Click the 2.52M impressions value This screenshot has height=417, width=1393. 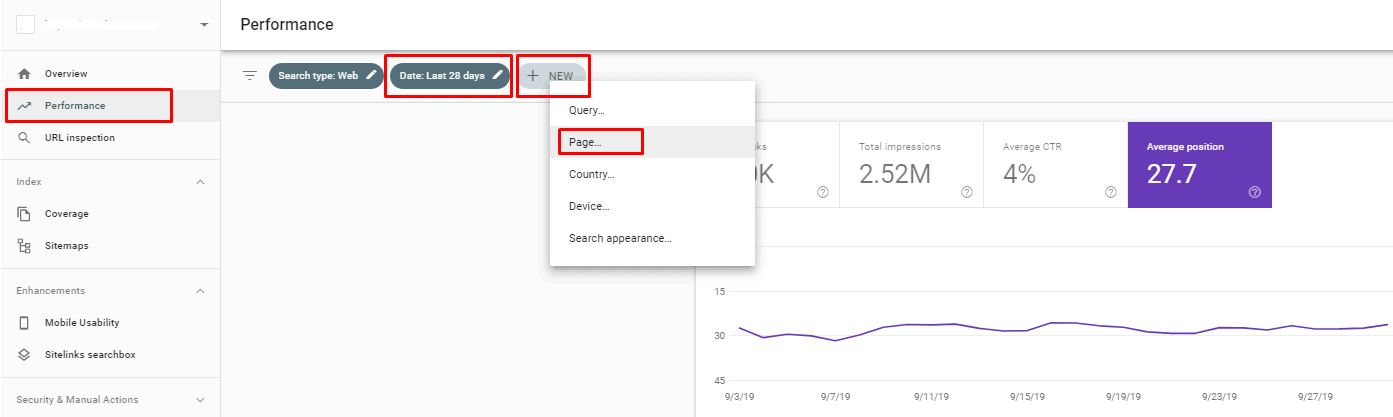(895, 174)
